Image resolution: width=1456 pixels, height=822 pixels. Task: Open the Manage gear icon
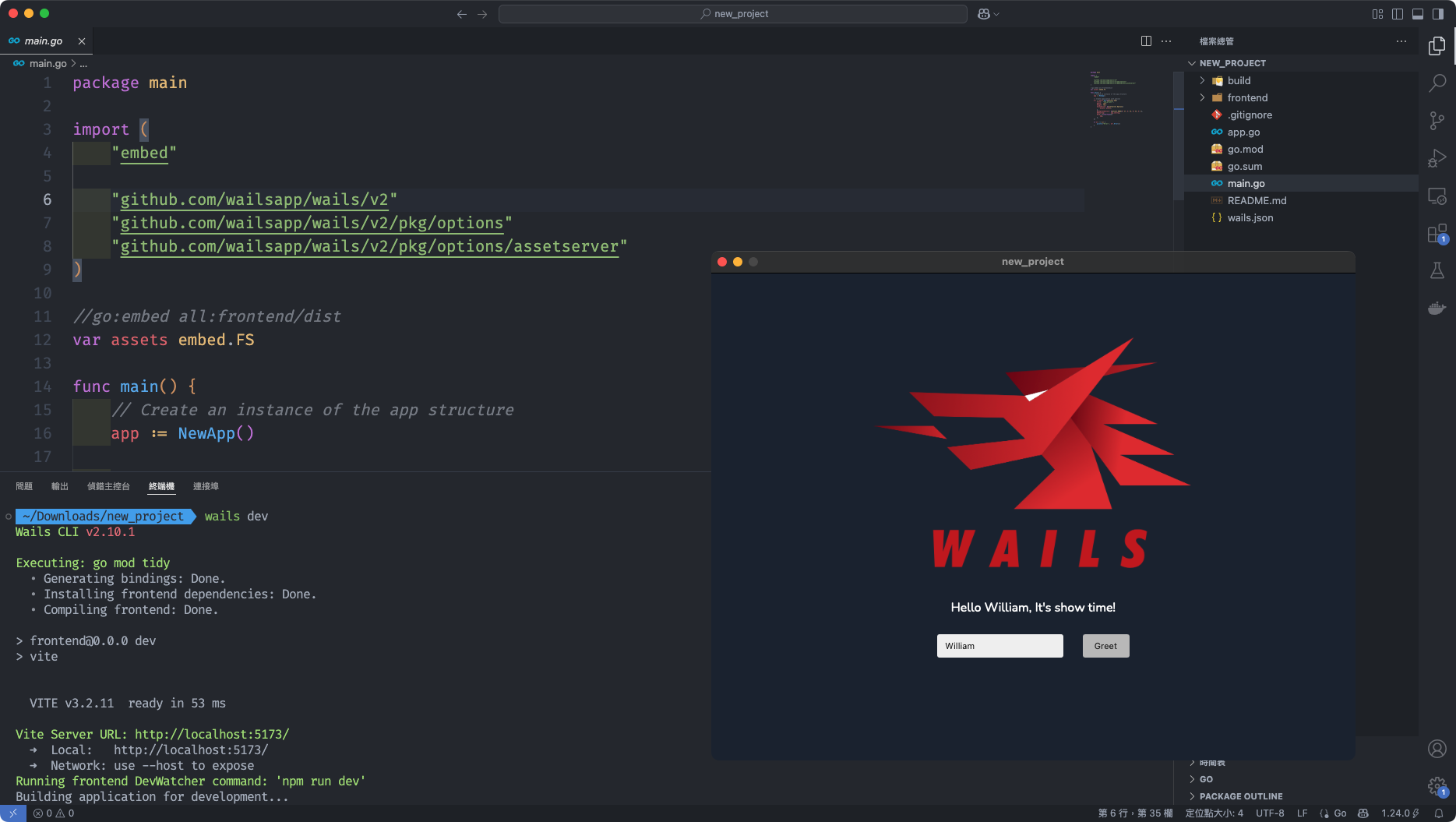click(x=1437, y=786)
